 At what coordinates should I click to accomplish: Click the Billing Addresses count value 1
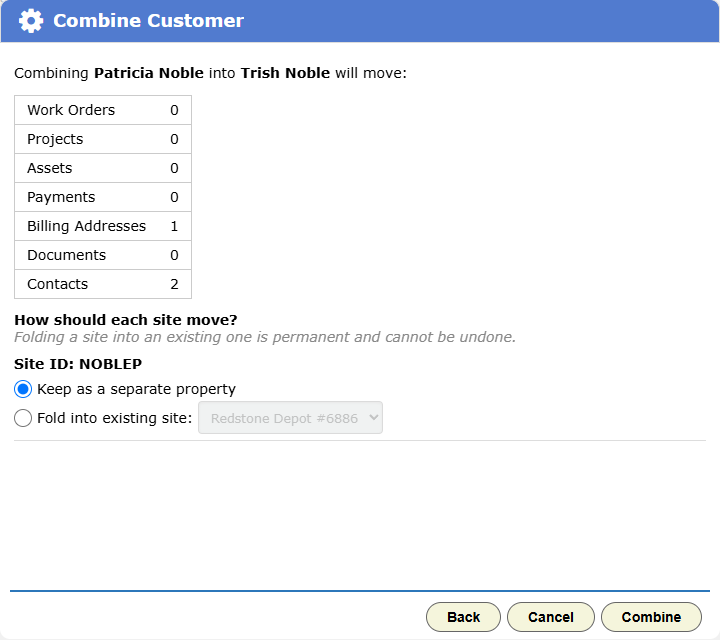[x=174, y=226]
